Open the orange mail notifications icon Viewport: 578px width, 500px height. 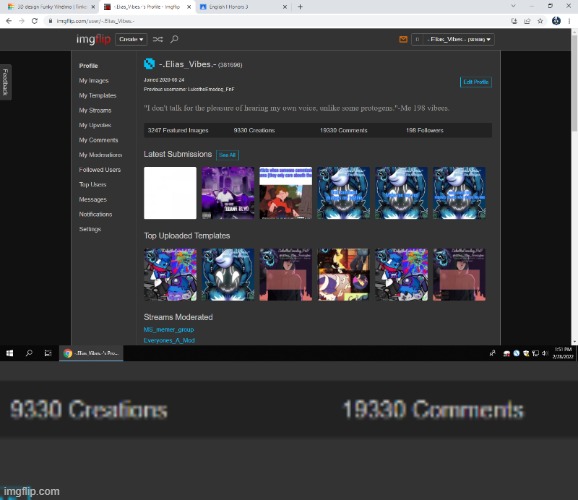[x=403, y=39]
